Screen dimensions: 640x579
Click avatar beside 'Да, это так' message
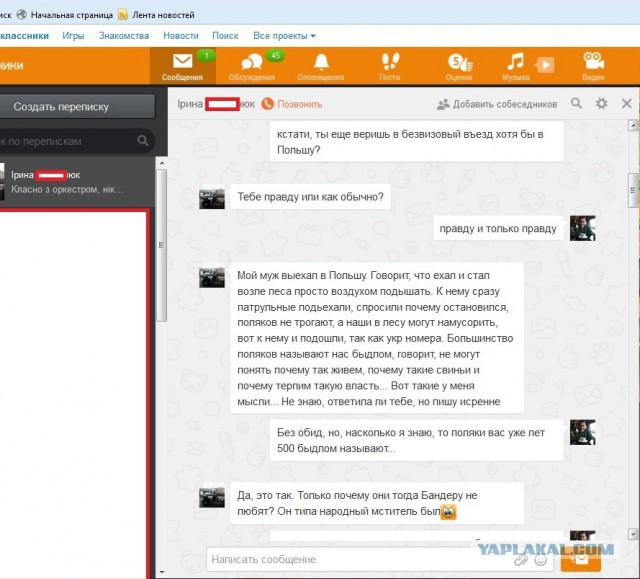pyautogui.click(x=212, y=497)
